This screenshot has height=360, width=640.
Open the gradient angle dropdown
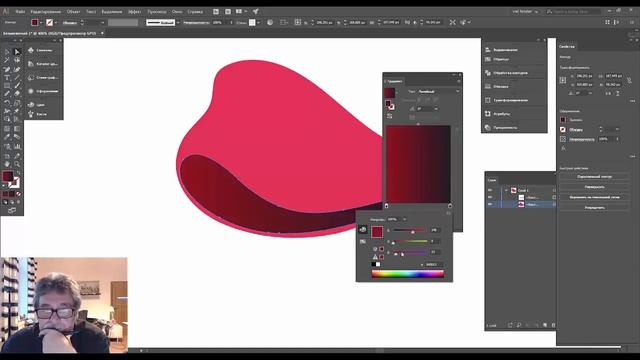pos(436,109)
